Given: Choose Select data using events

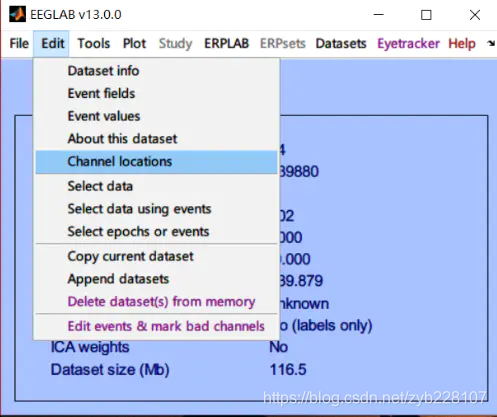Looking at the screenshot, I should tap(156, 209).
